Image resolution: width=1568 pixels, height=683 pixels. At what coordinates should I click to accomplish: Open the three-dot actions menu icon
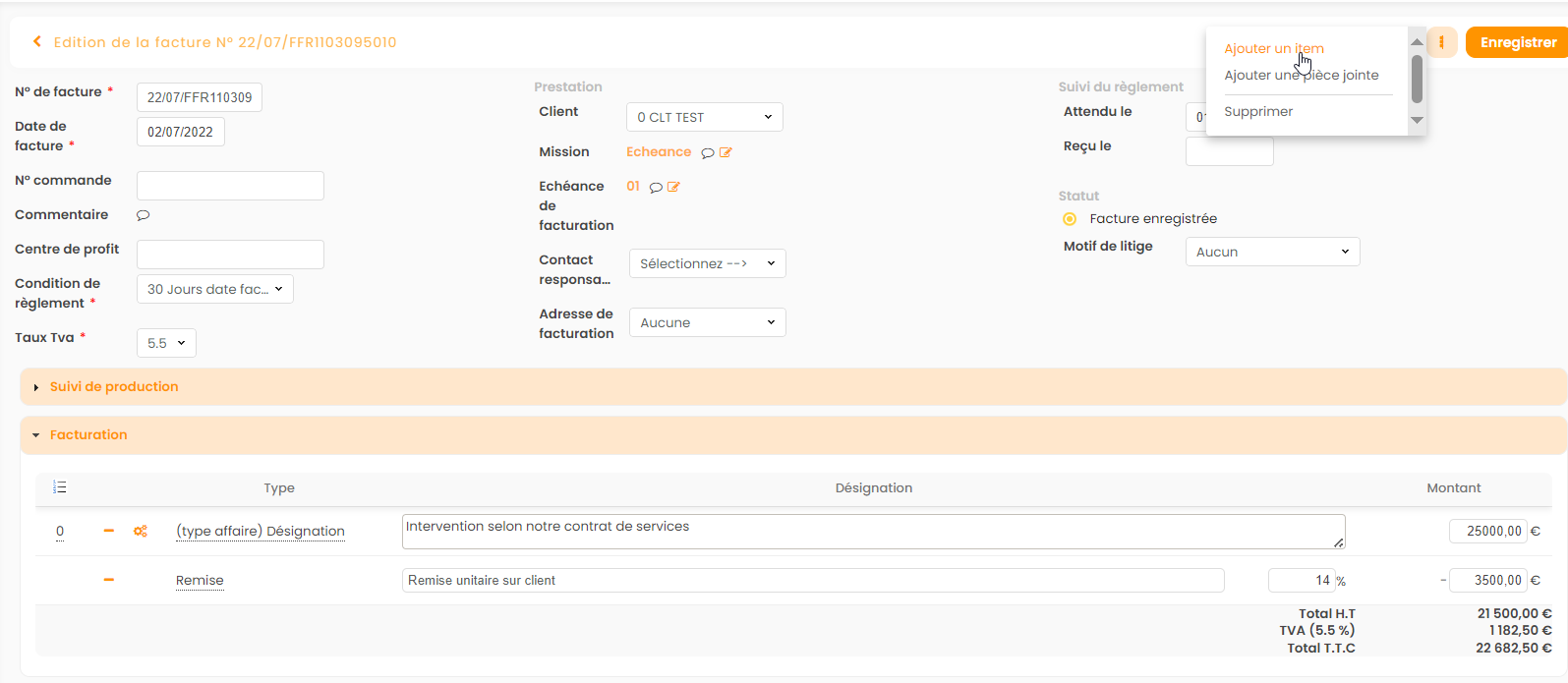tap(1441, 42)
